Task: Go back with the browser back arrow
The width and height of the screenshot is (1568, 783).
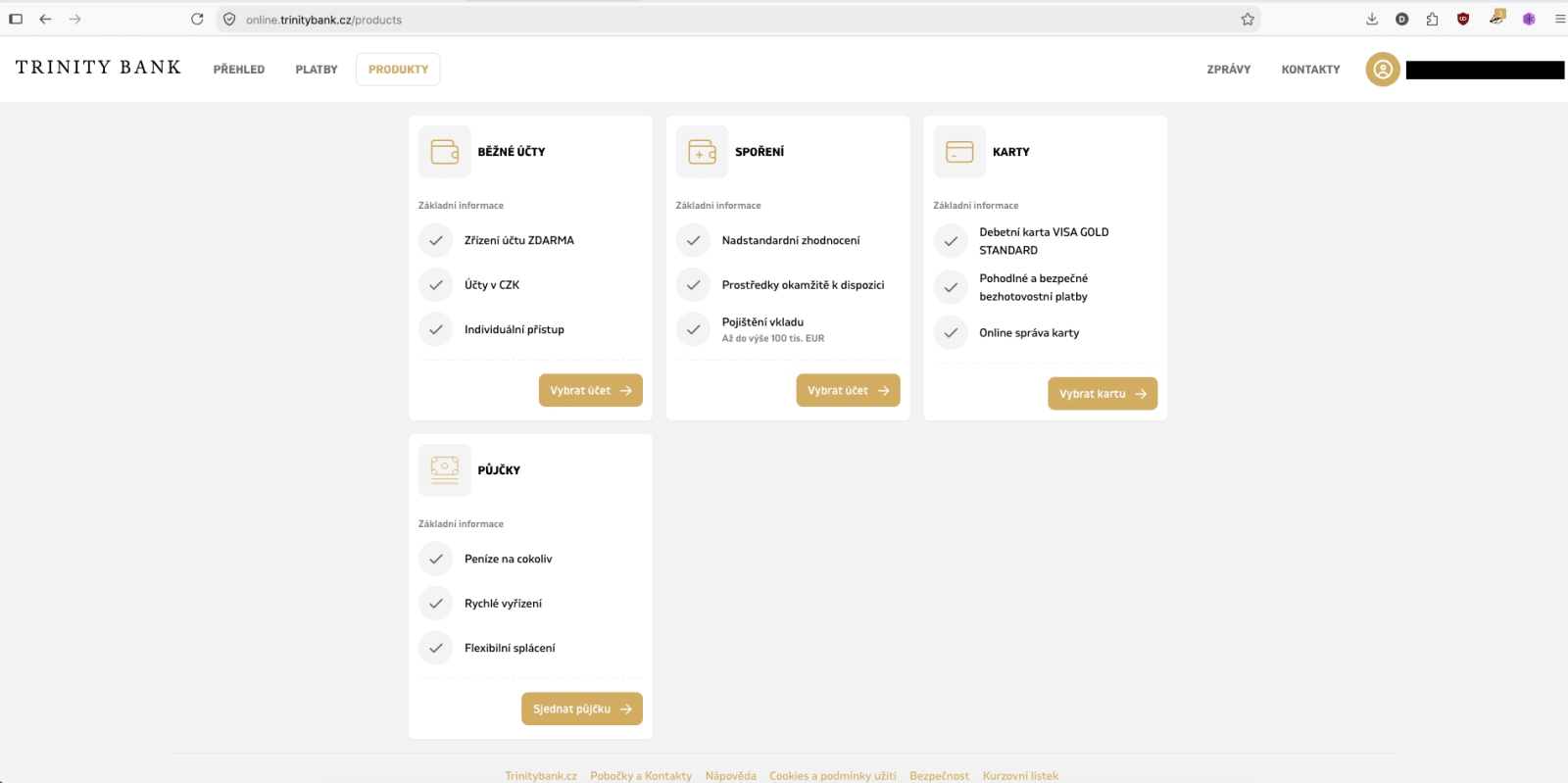Action: (45, 19)
